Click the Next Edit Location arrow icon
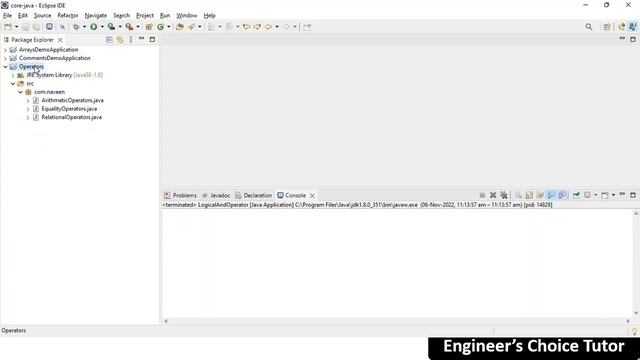 257,27
